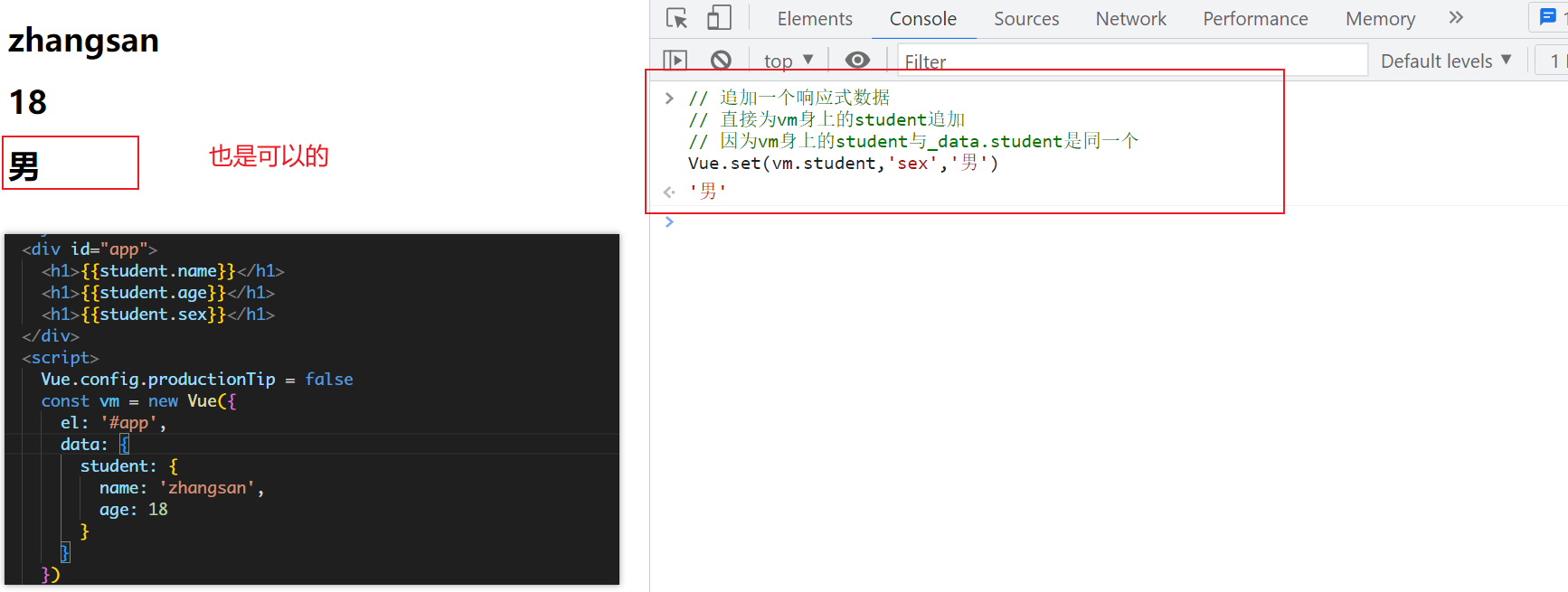The height and width of the screenshot is (592, 1568).
Task: Clear the console with the ban icon
Action: [x=721, y=61]
